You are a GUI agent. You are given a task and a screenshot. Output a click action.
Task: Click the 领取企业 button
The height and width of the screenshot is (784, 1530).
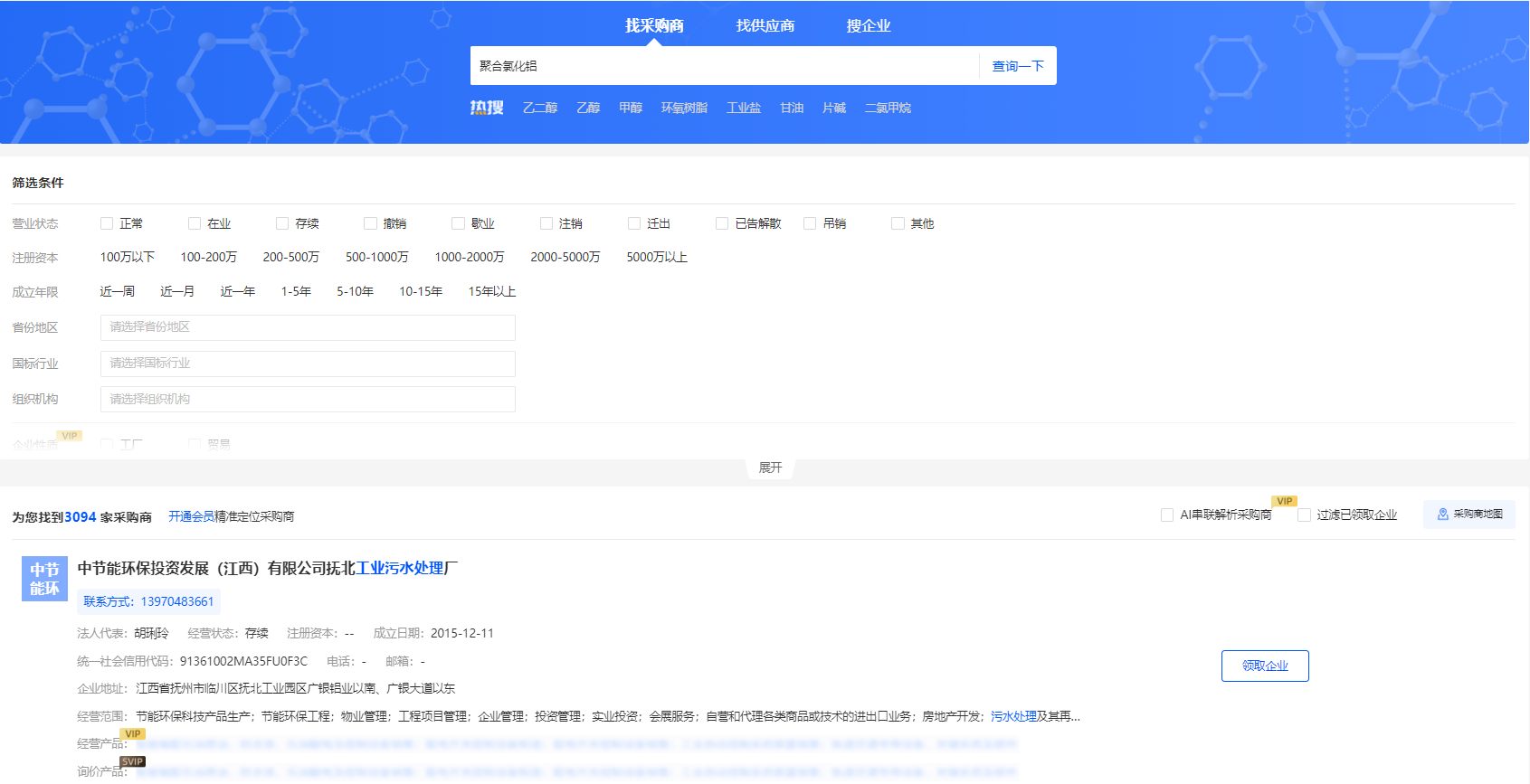click(1264, 666)
